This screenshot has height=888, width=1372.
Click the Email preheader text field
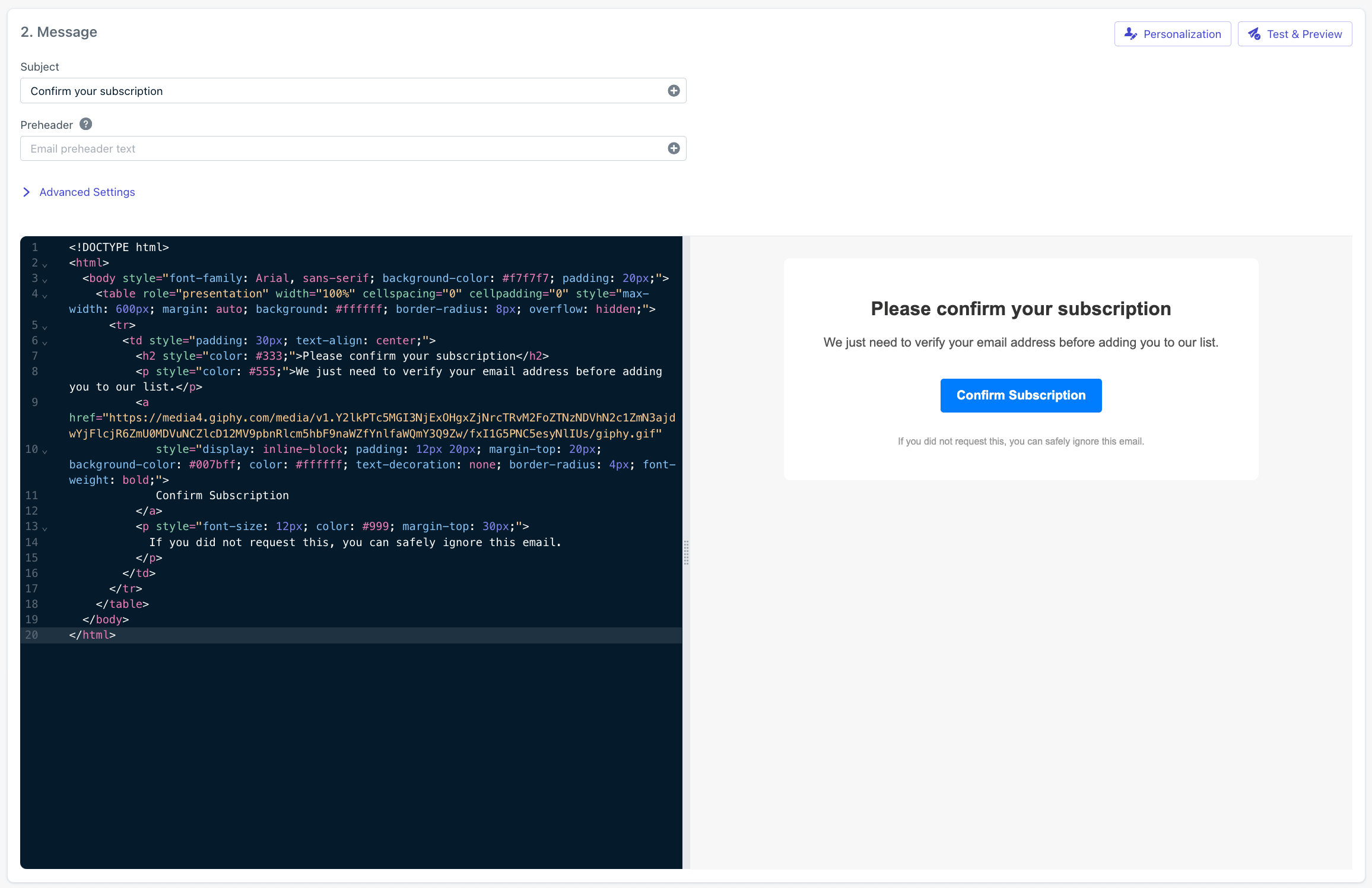[344, 148]
